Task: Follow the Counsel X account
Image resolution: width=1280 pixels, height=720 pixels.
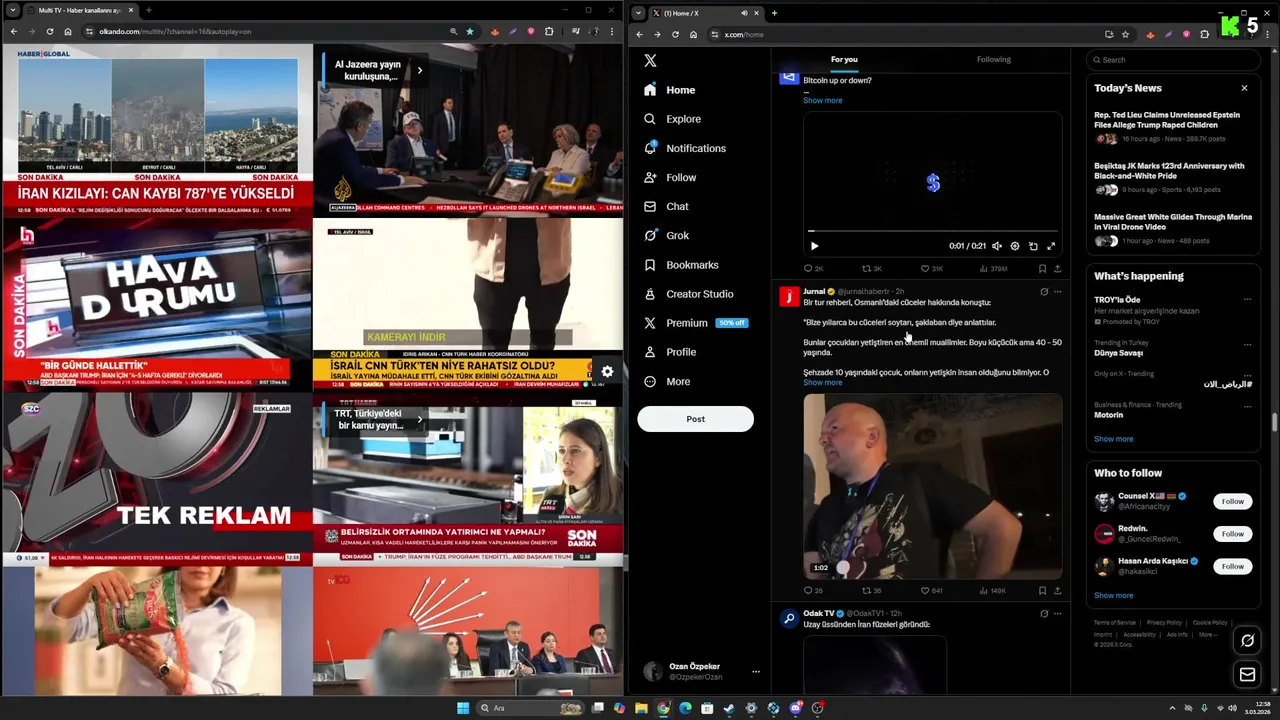Action: [1232, 501]
